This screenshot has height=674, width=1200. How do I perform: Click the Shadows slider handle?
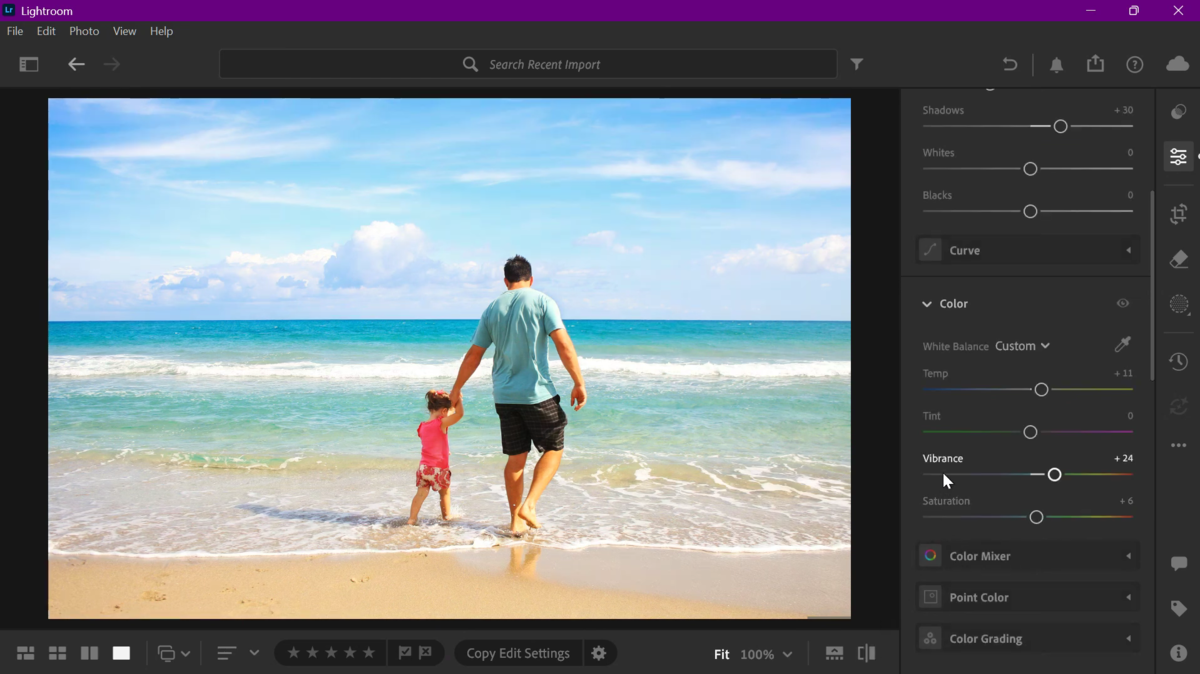(1060, 126)
